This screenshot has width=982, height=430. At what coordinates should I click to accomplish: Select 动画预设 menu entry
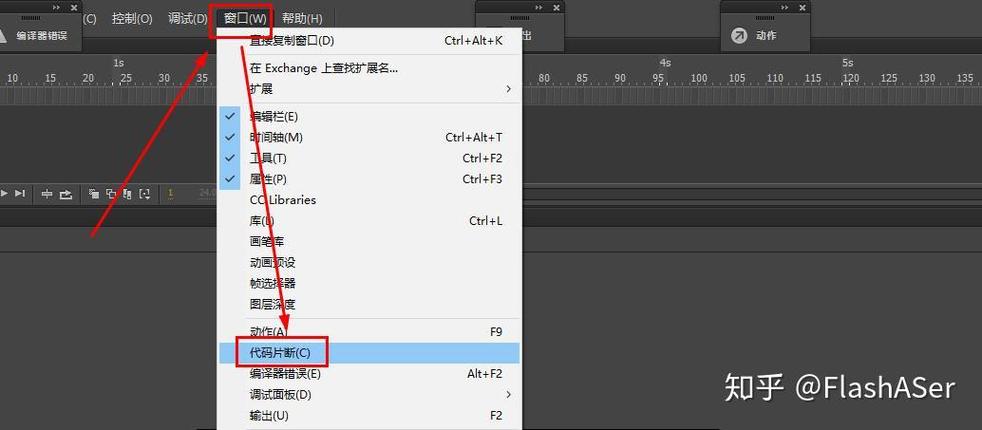pyautogui.click(x=369, y=262)
